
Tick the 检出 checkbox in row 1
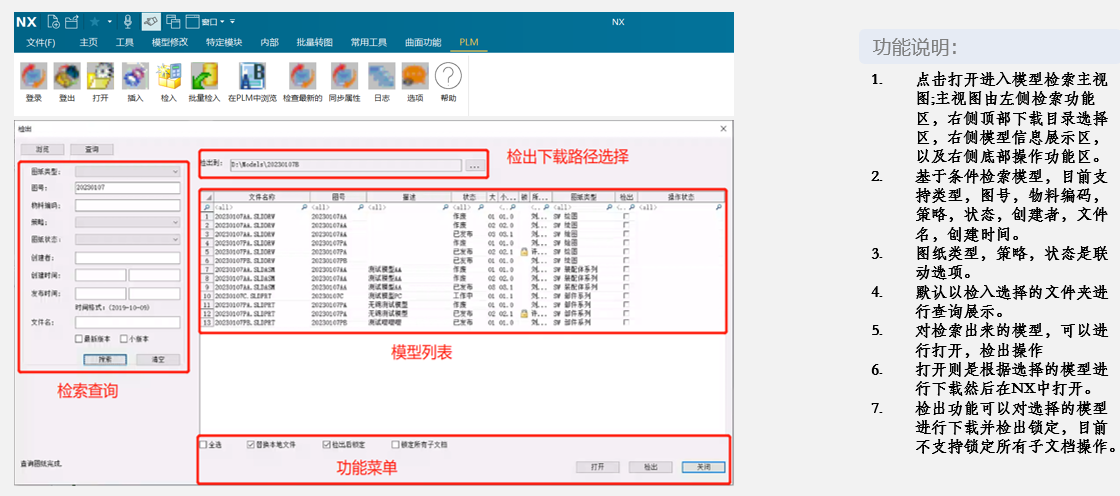coord(626,216)
